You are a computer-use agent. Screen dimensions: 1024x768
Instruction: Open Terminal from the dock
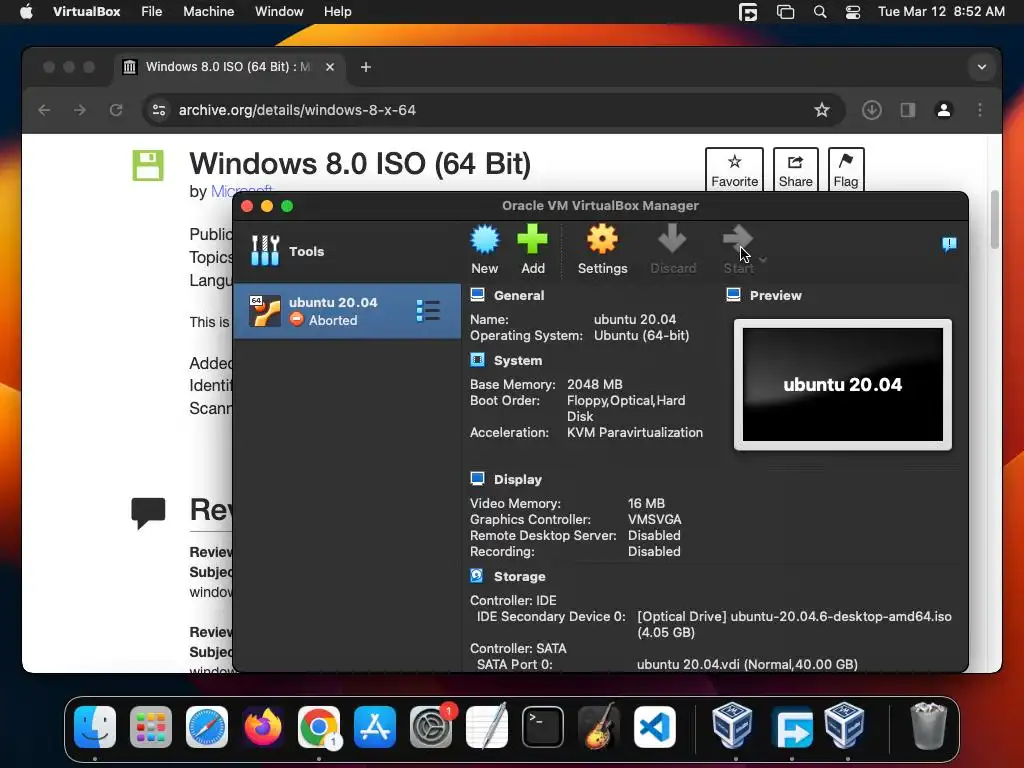point(543,727)
